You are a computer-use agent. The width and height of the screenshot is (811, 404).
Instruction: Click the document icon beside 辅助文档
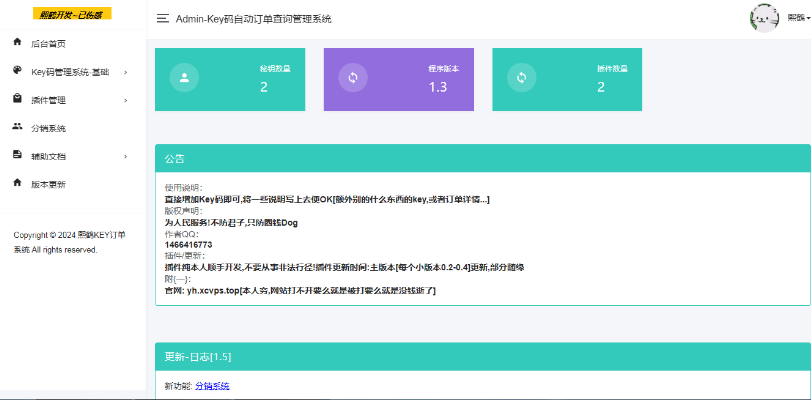tap(17, 154)
